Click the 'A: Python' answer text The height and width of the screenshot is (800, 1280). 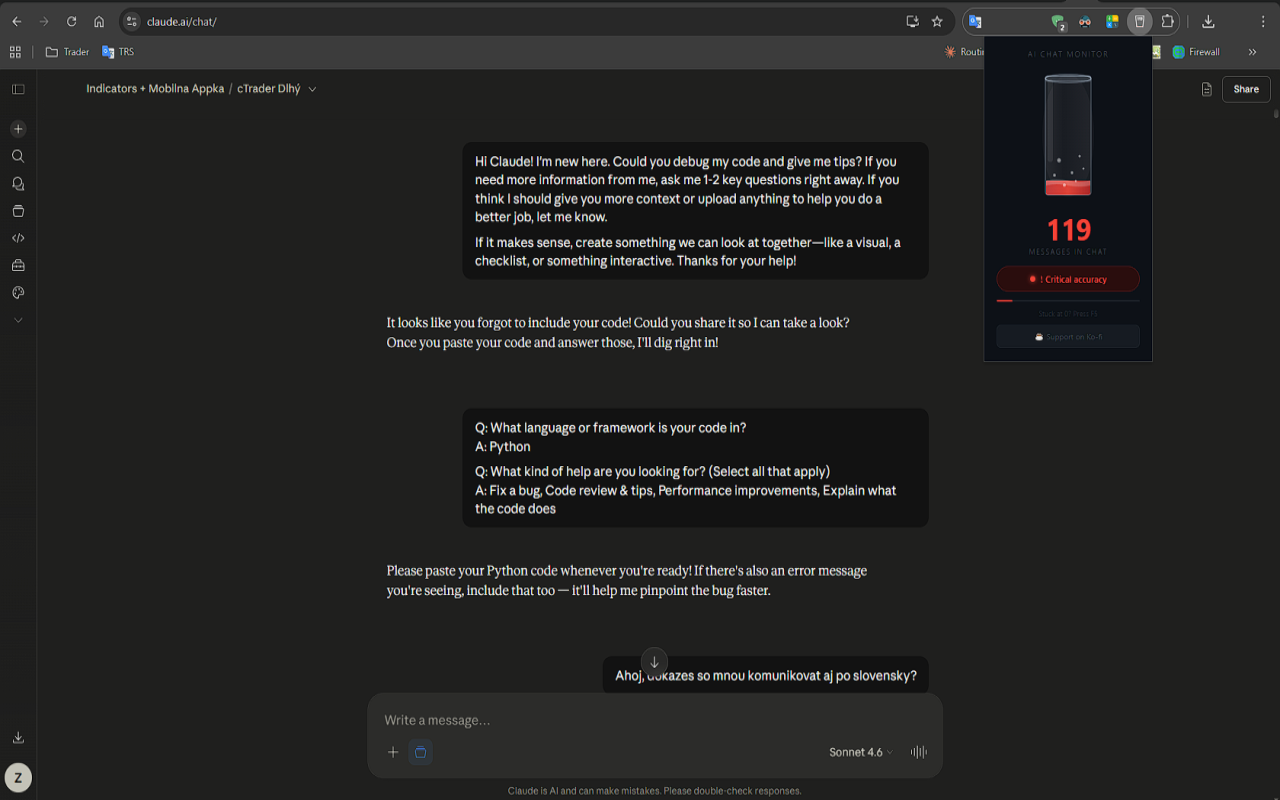503,447
